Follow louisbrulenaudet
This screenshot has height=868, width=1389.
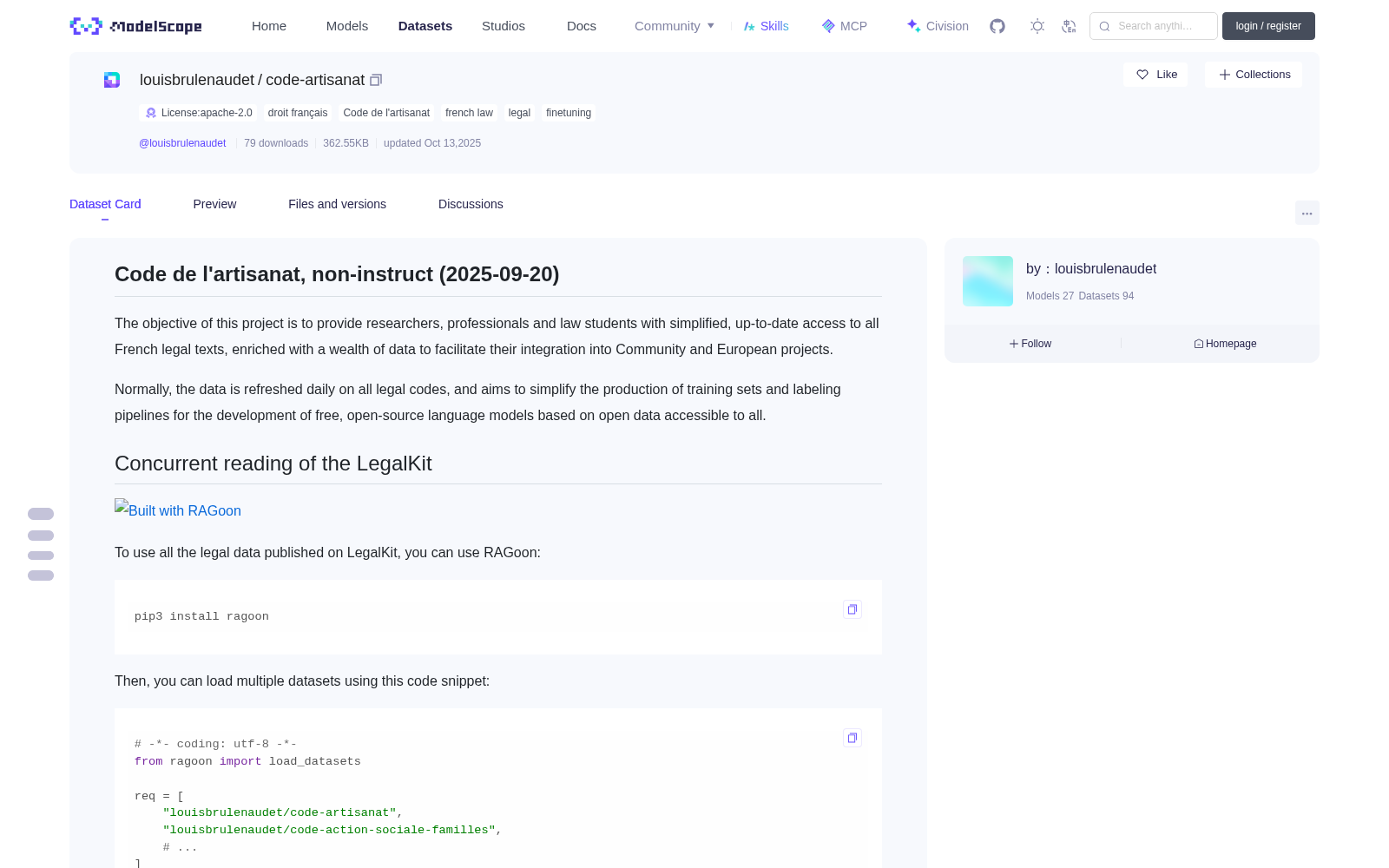[x=1030, y=344]
